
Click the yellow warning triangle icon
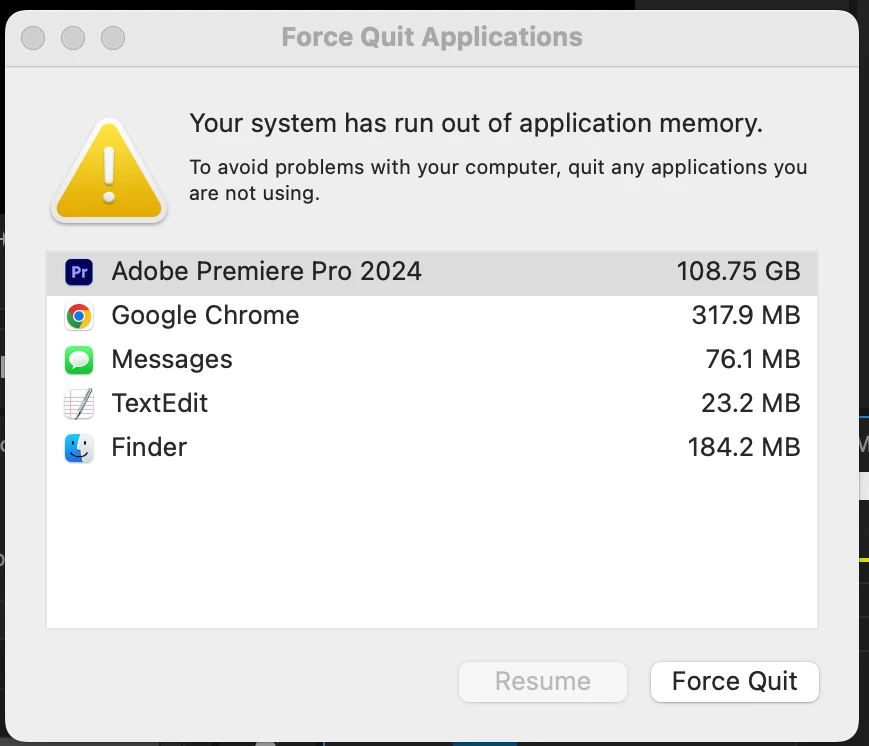(108, 170)
